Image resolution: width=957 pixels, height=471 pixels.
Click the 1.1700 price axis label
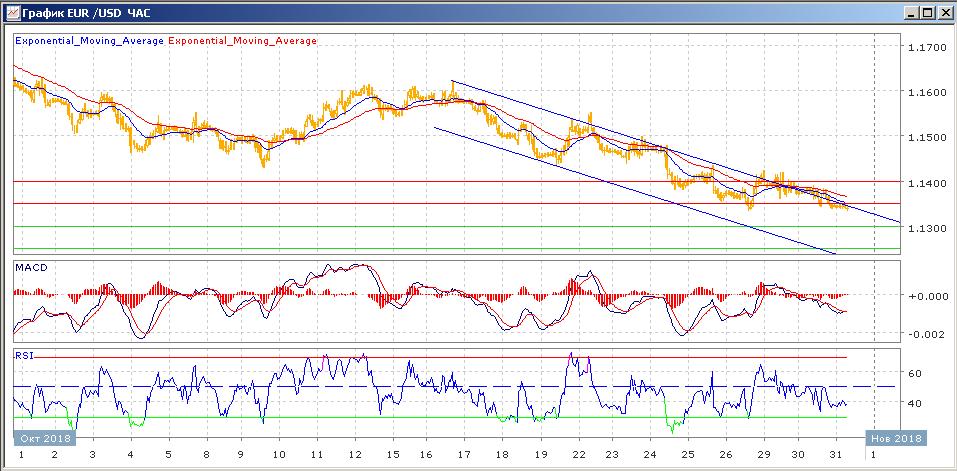(x=924, y=47)
